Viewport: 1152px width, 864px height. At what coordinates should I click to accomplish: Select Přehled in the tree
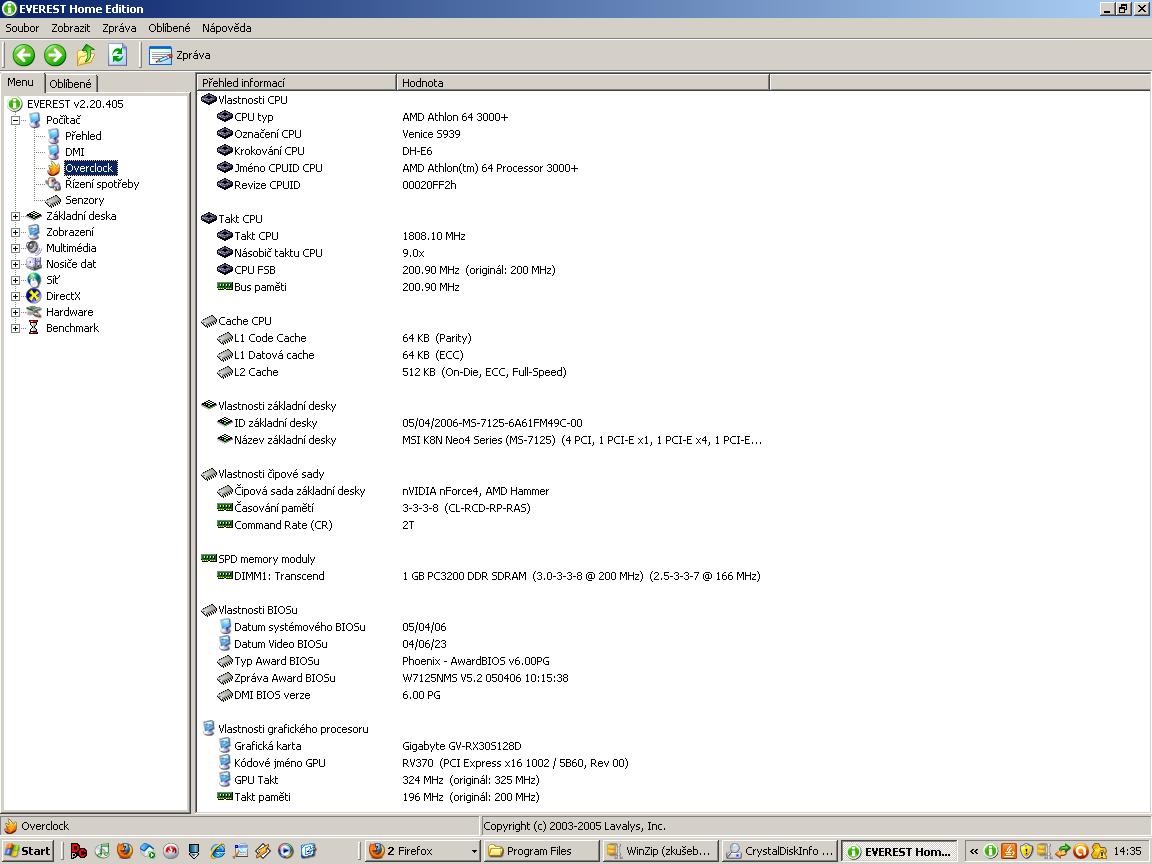(83, 136)
